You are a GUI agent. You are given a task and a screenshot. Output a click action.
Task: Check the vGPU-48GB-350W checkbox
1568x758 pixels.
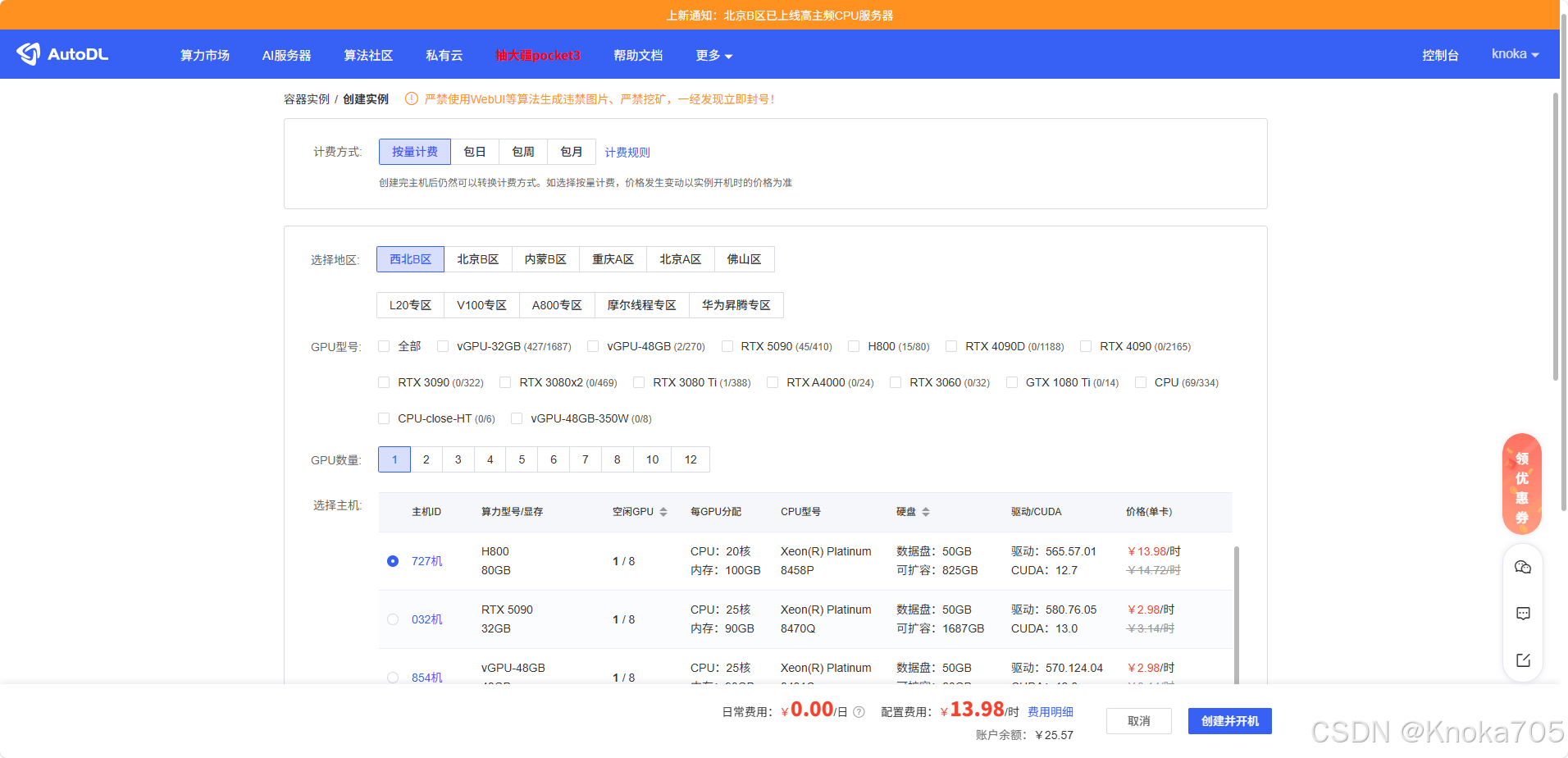coord(517,418)
